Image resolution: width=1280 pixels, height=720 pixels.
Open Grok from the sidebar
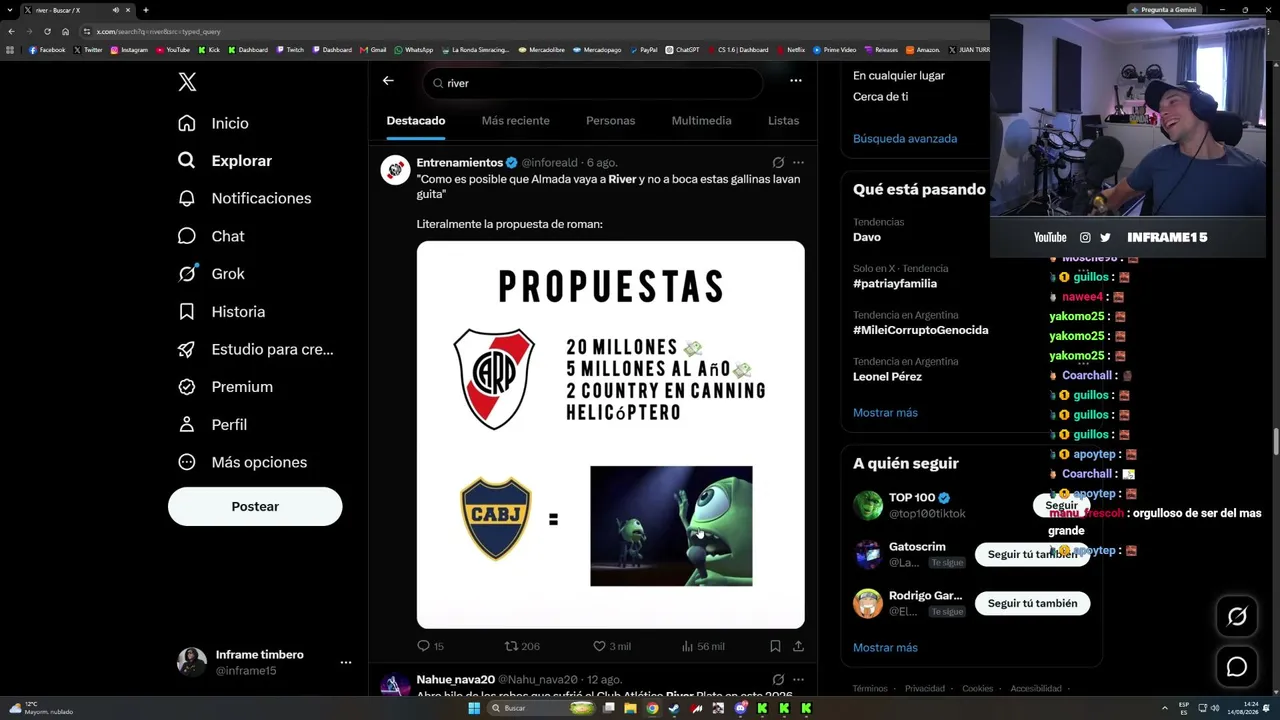(x=211, y=274)
